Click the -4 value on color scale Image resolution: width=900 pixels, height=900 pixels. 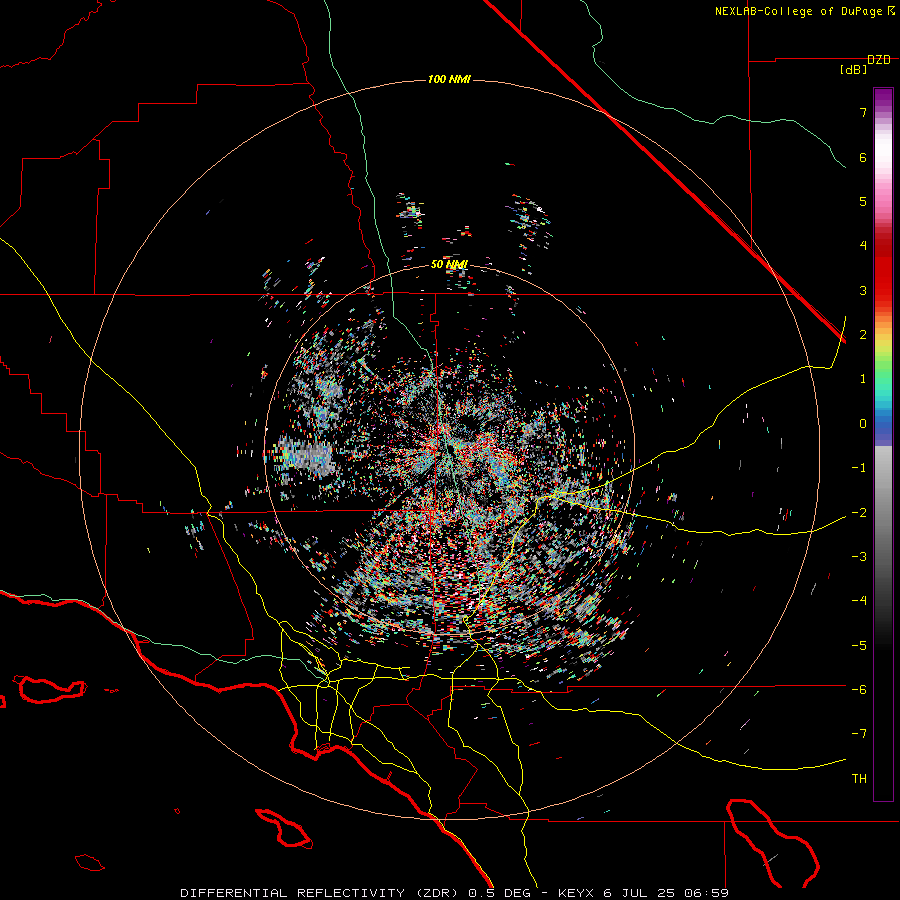(859, 601)
